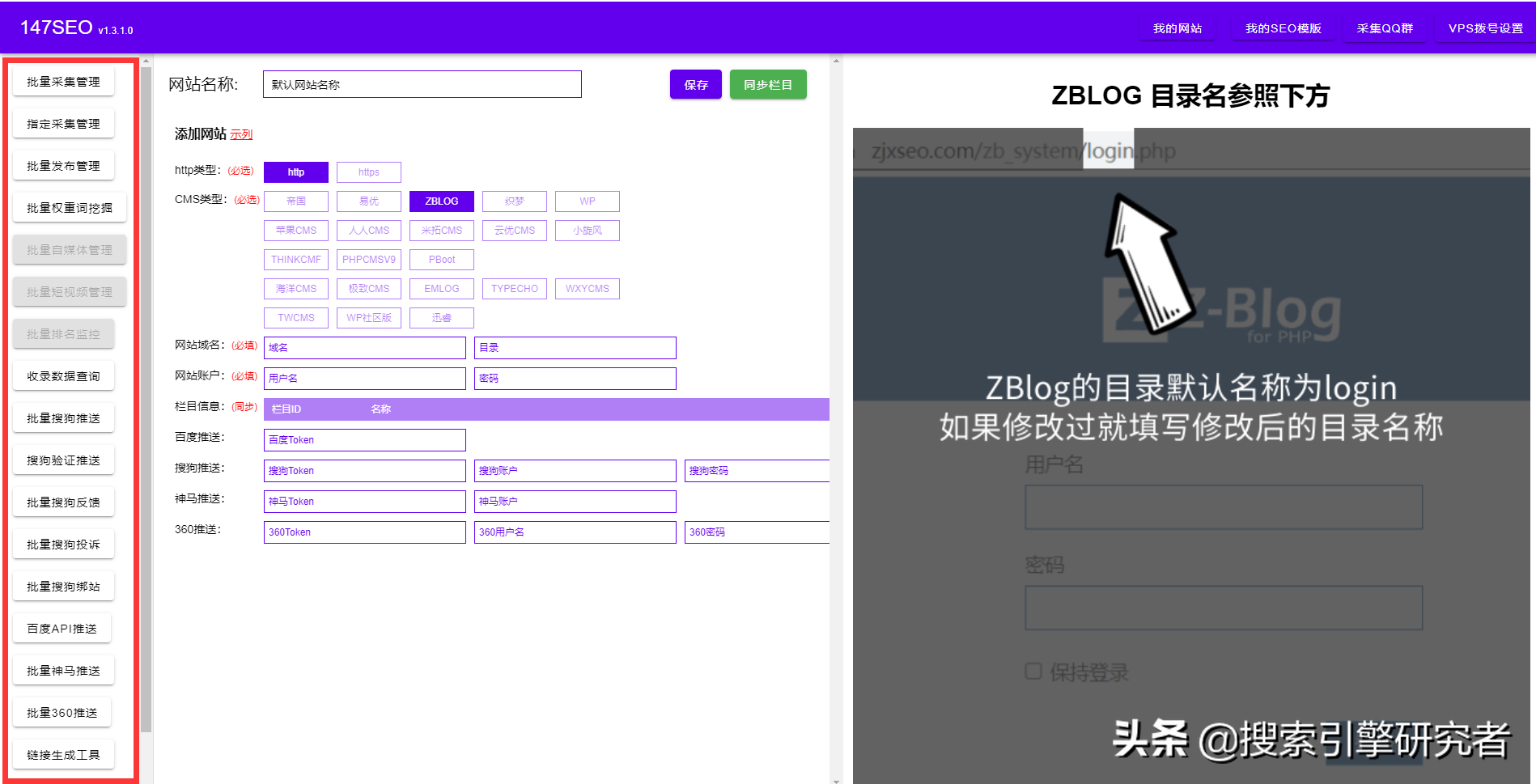The width and height of the screenshot is (1536, 784).
Task: Select the TYPECHO CMS type
Action: [514, 289]
